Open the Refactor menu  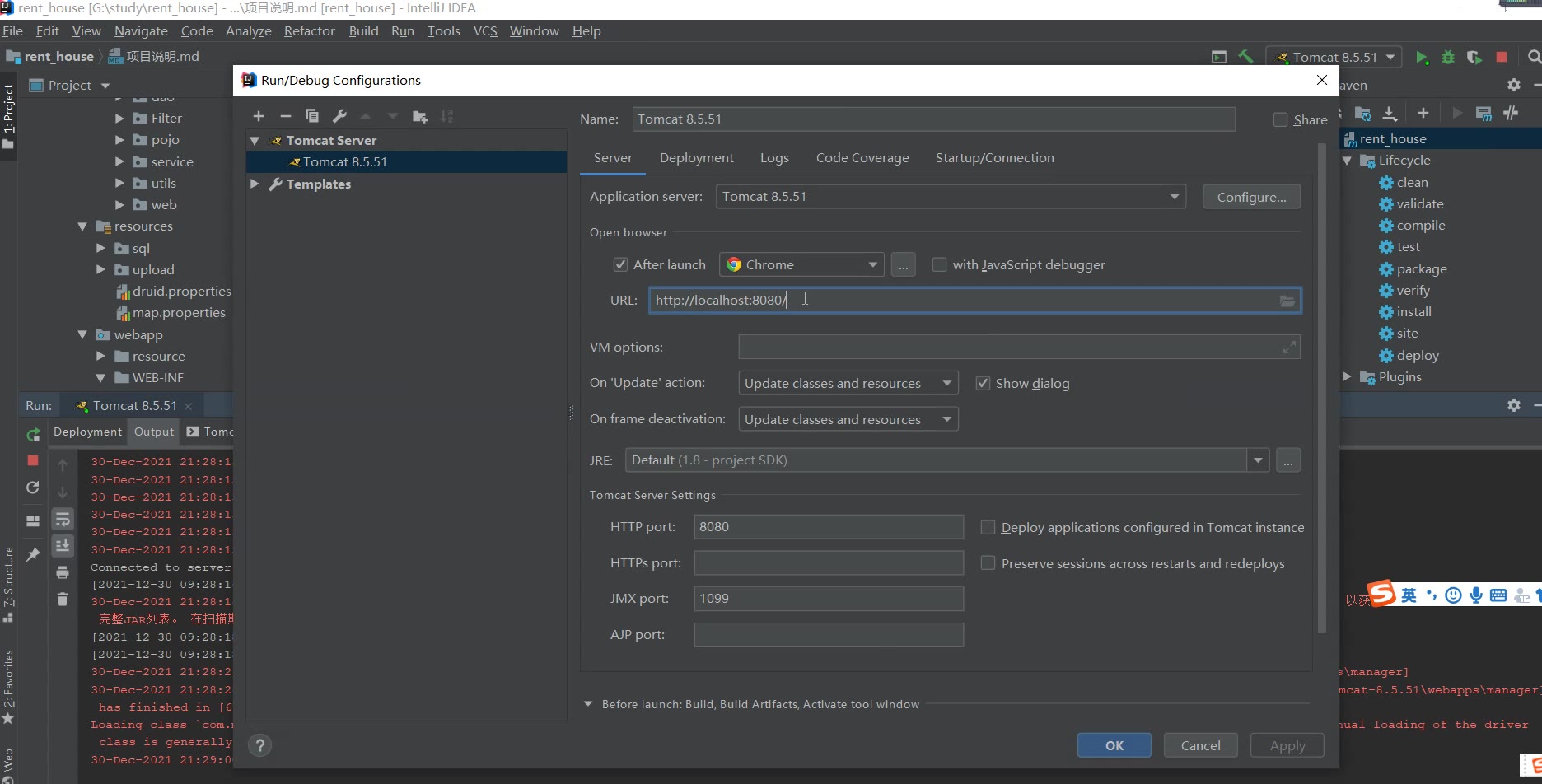click(x=309, y=30)
